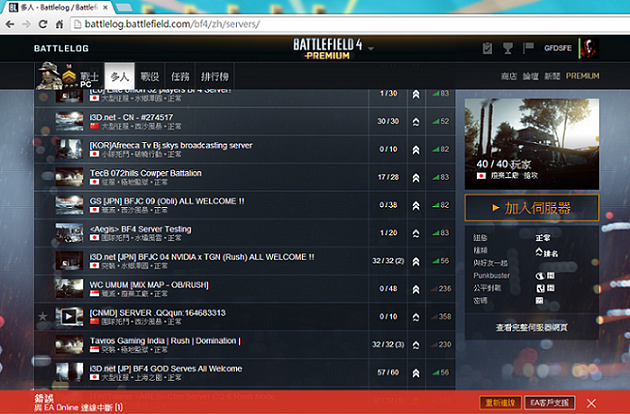Open the 商店 store link

[x=509, y=76]
